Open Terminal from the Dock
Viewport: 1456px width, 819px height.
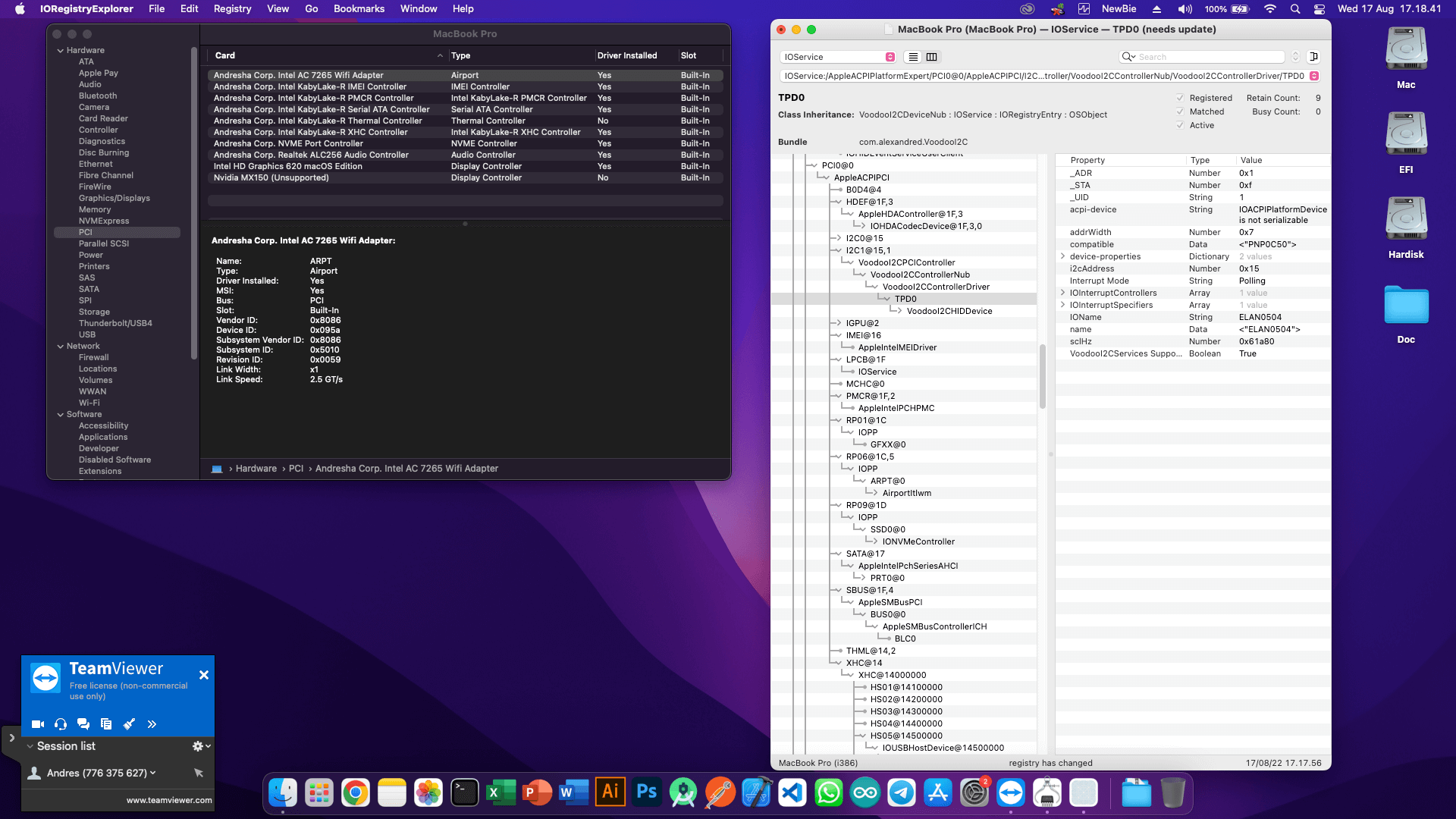[x=465, y=793]
